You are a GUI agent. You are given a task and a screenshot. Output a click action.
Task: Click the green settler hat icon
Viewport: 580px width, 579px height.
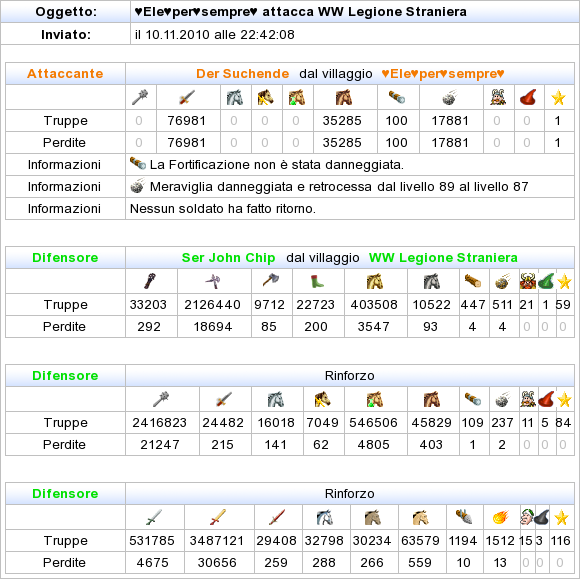coord(546,281)
